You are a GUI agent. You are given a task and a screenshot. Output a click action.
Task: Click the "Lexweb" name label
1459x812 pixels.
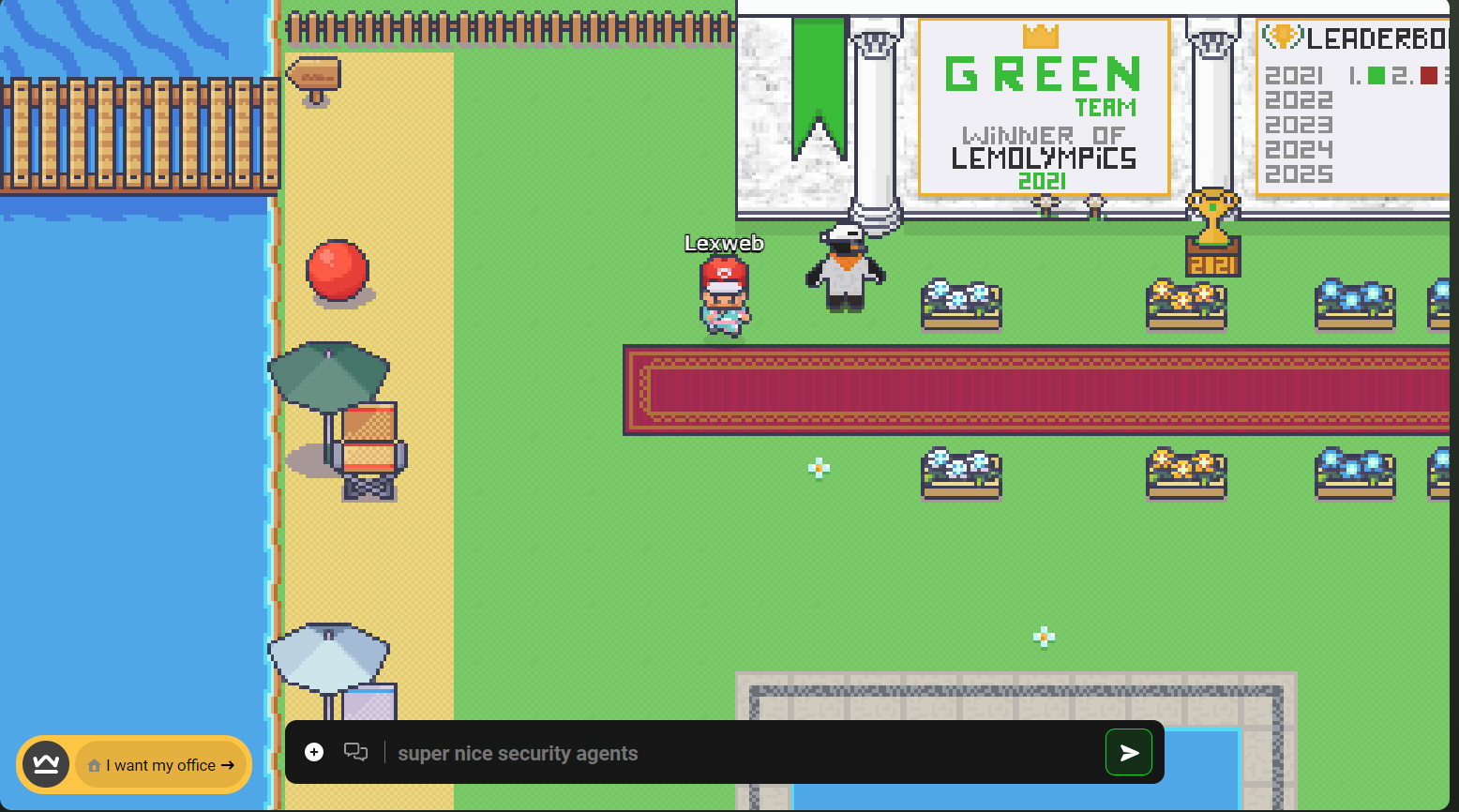pos(724,243)
